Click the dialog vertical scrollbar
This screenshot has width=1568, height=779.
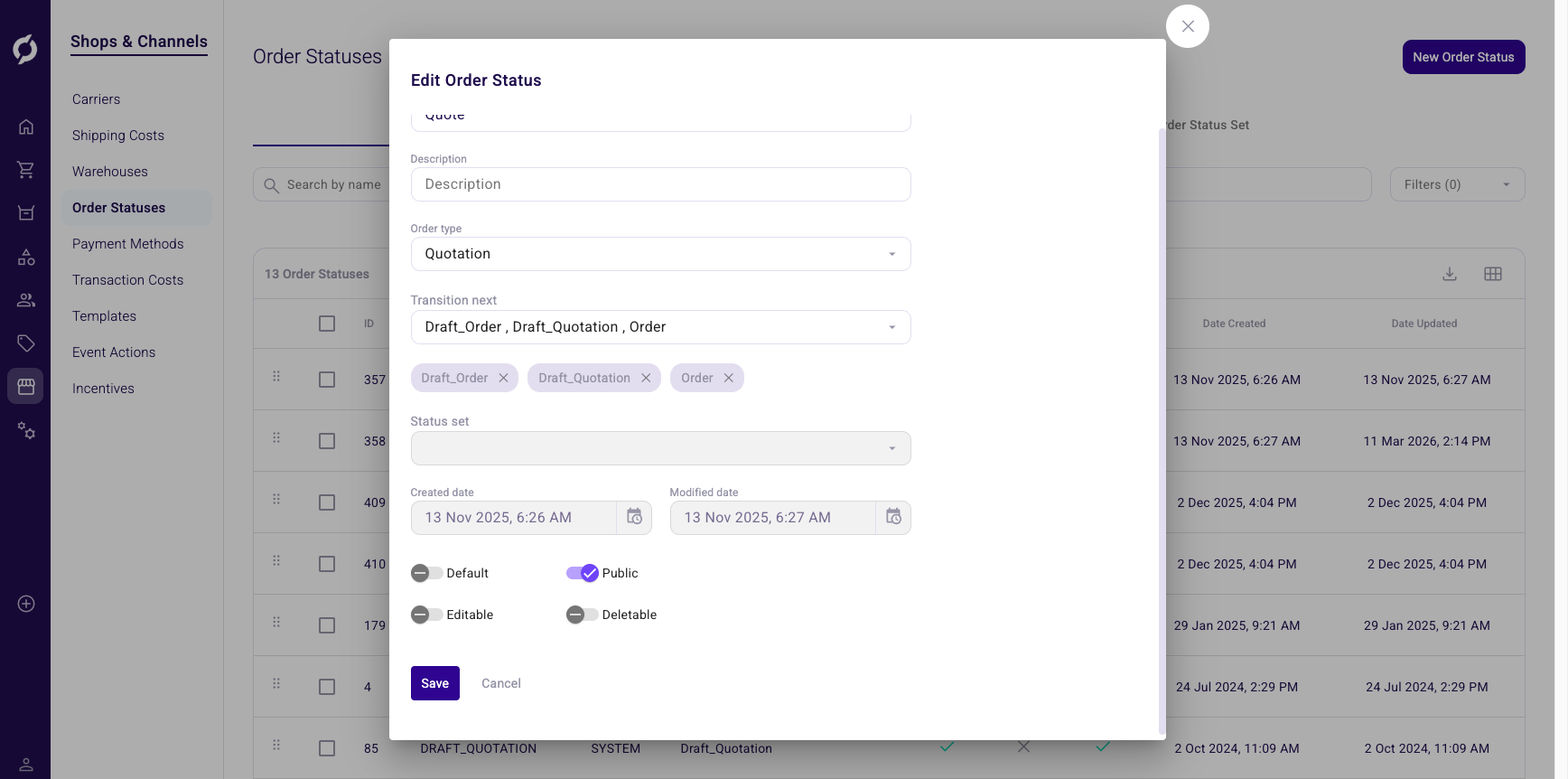1162,431
